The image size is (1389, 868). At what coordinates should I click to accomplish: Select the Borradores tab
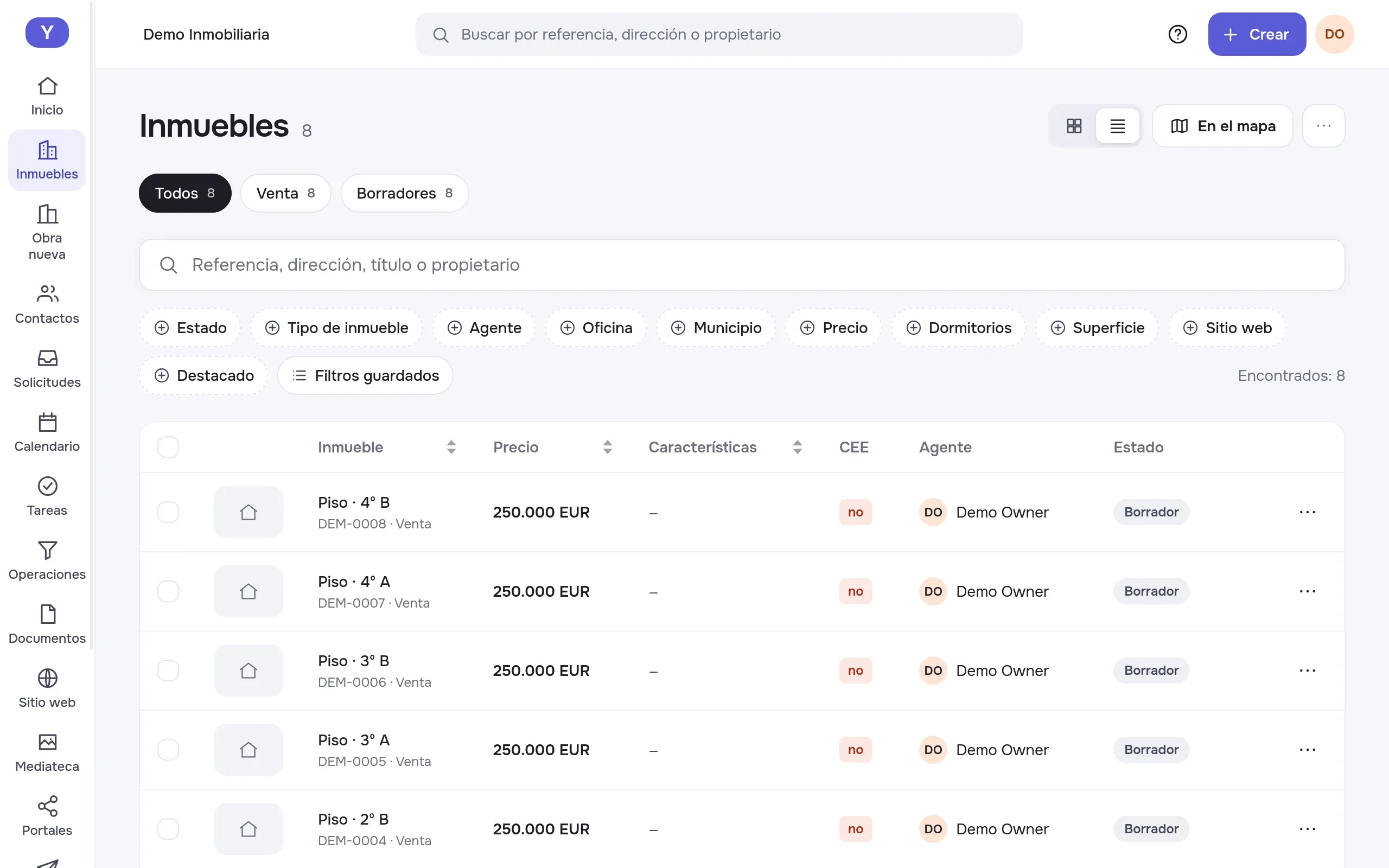pos(404,194)
